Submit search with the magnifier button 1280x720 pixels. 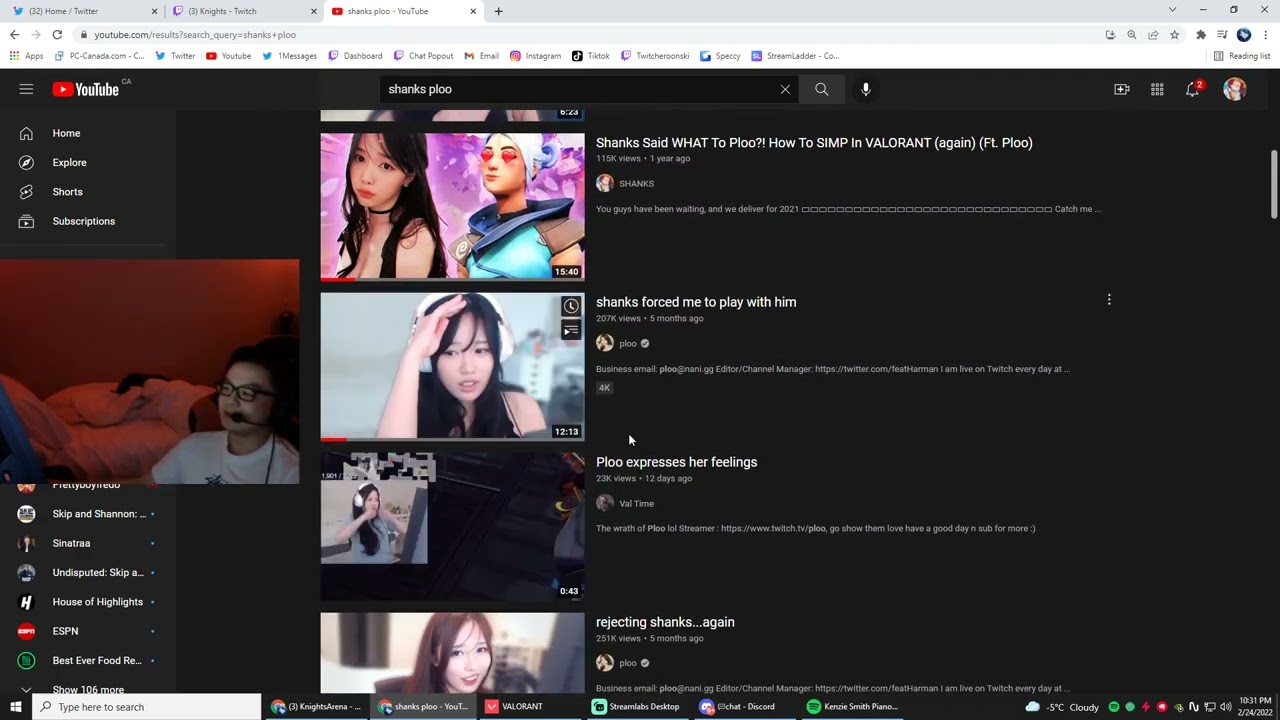point(821,89)
